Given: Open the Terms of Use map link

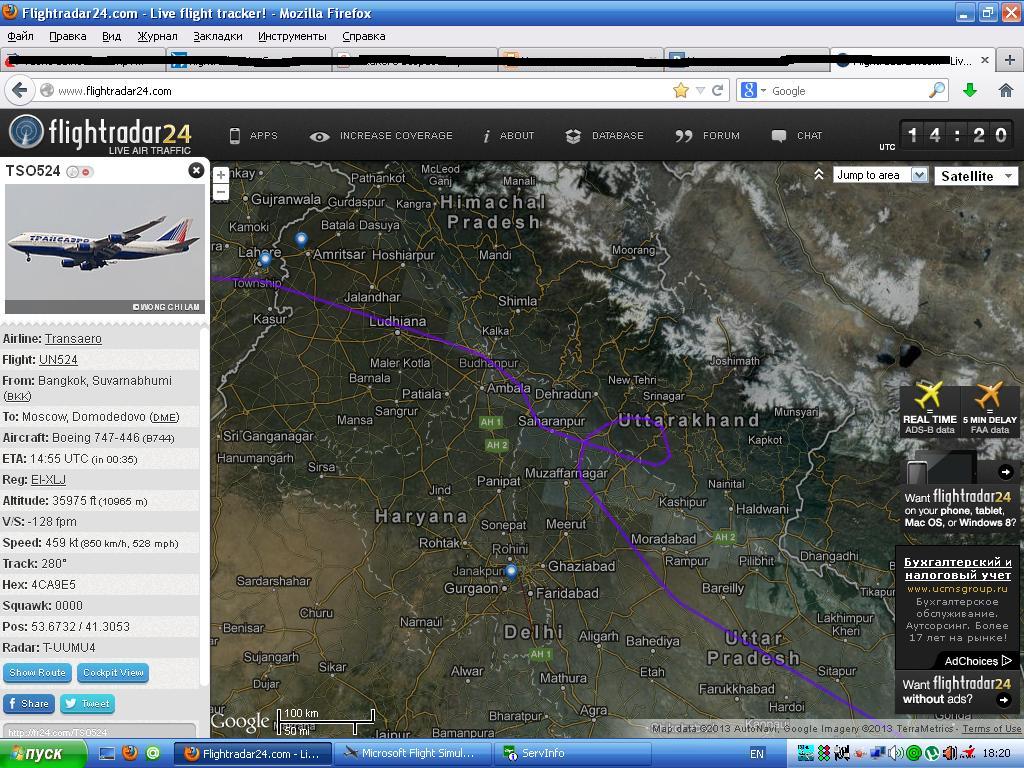Looking at the screenshot, I should [x=991, y=729].
